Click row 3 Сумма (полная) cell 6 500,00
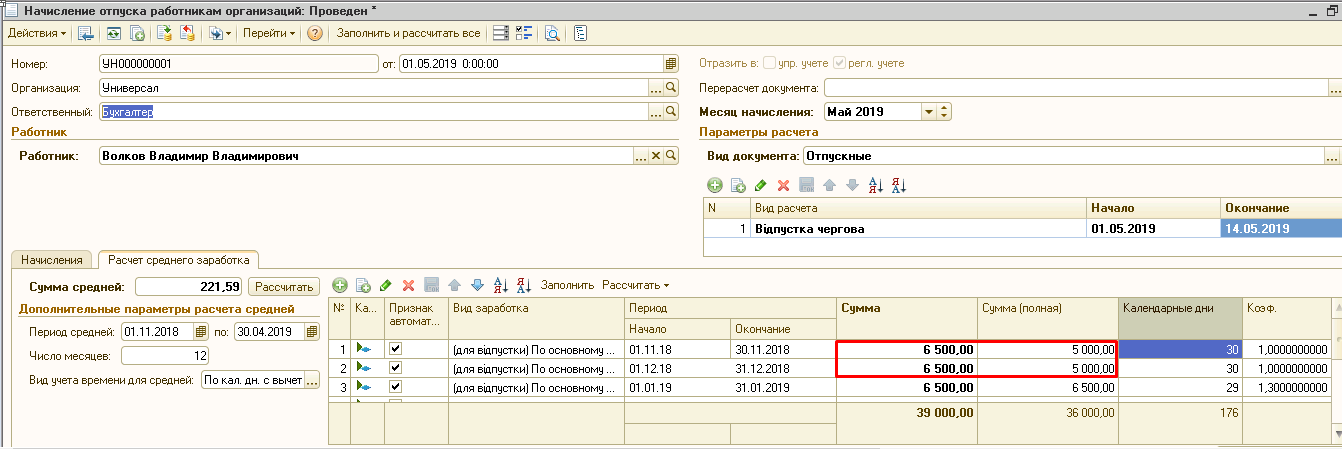1342x449 pixels. click(1047, 387)
